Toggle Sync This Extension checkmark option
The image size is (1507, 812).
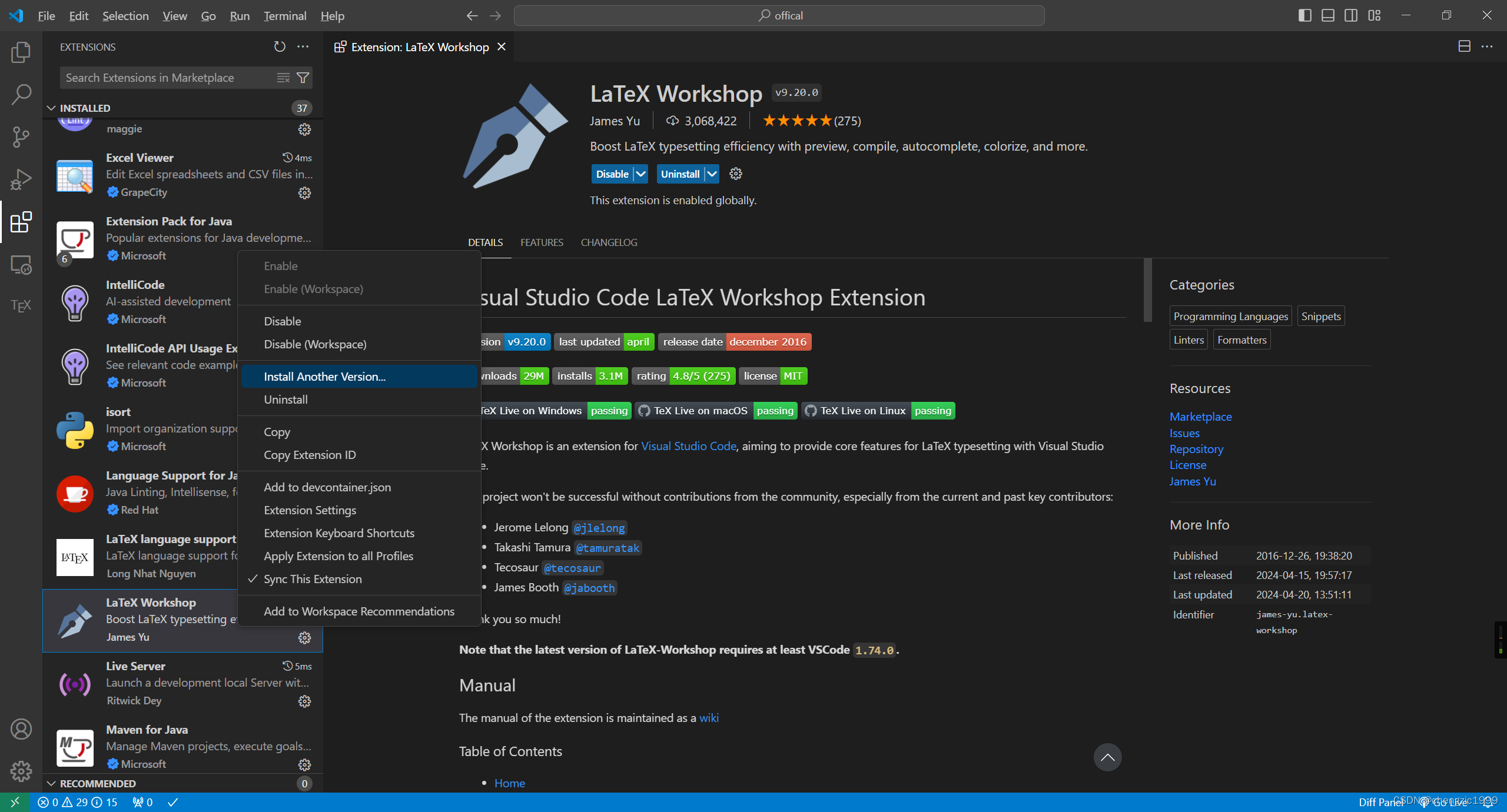point(313,579)
